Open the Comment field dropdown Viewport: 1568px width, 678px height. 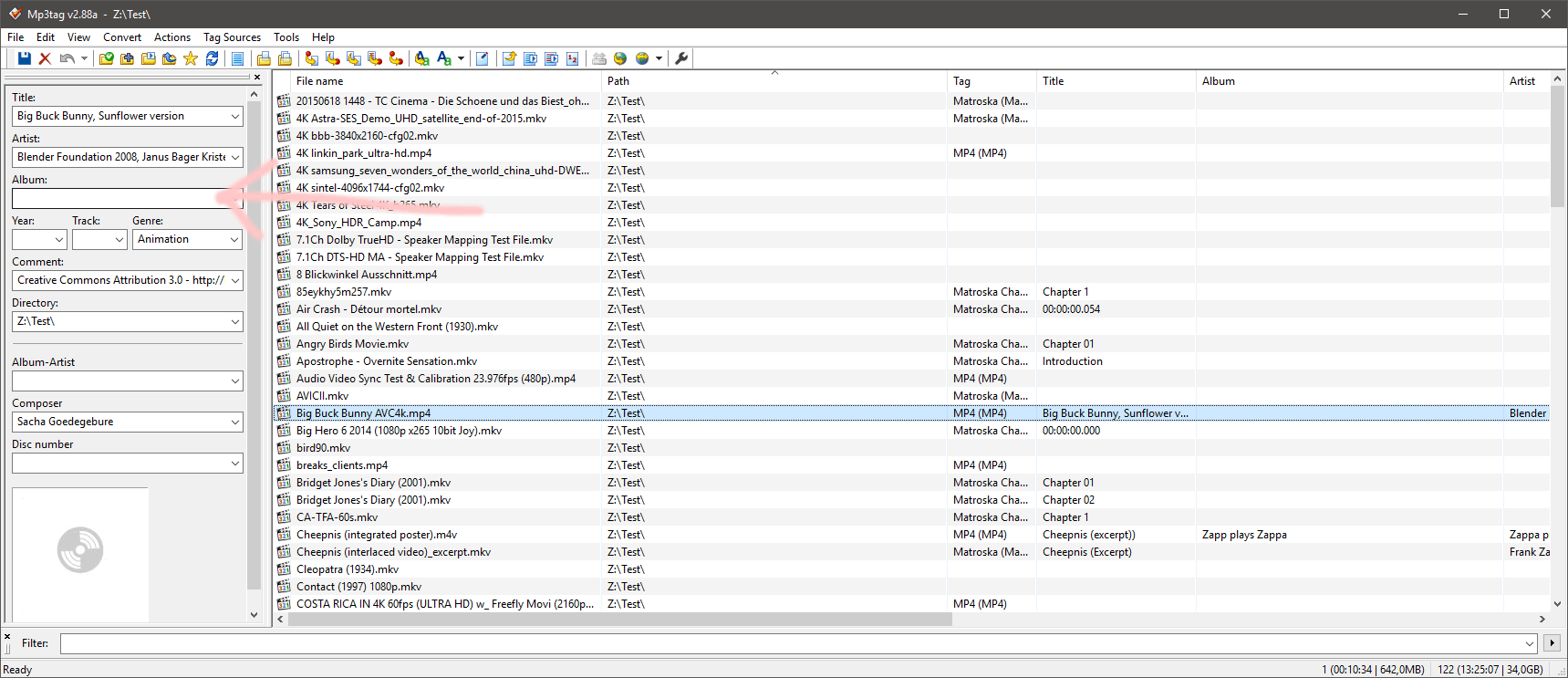click(x=235, y=280)
